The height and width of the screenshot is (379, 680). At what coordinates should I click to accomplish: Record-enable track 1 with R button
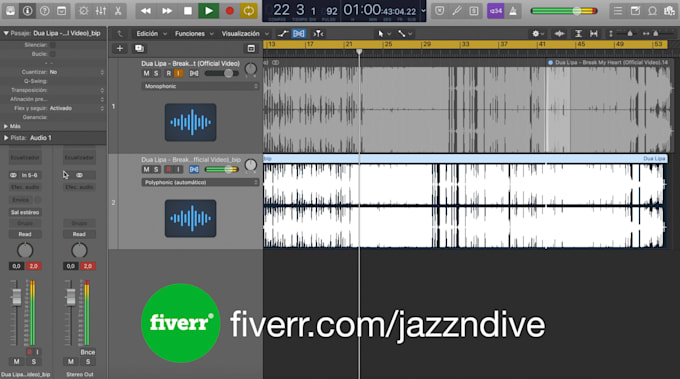tap(168, 73)
